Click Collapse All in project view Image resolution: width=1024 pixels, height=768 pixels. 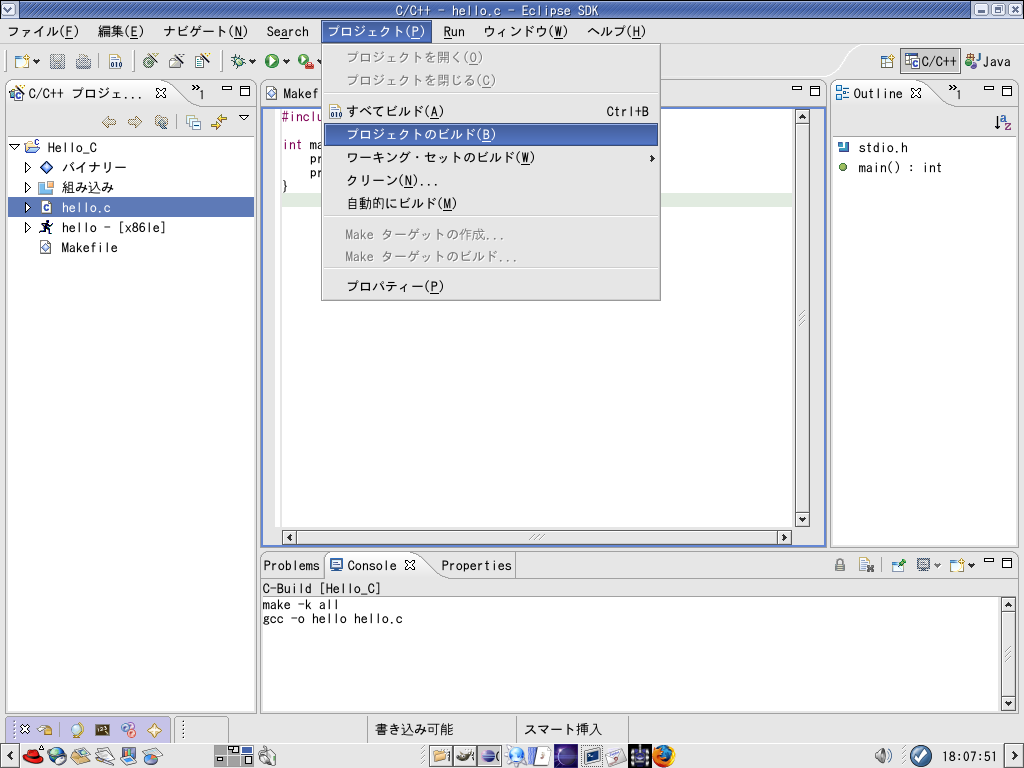193,122
